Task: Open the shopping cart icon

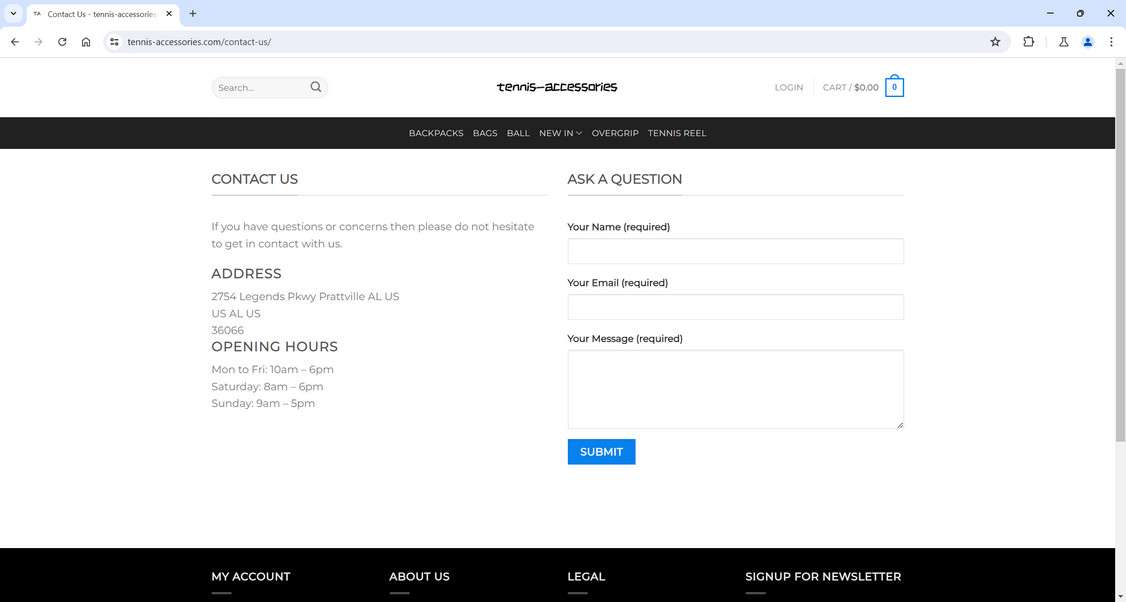Action: click(894, 86)
